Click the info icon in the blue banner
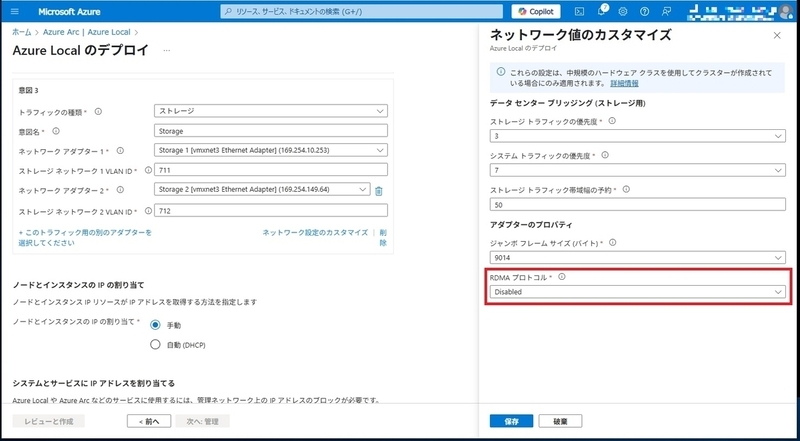The width and height of the screenshot is (800, 441). [x=501, y=72]
